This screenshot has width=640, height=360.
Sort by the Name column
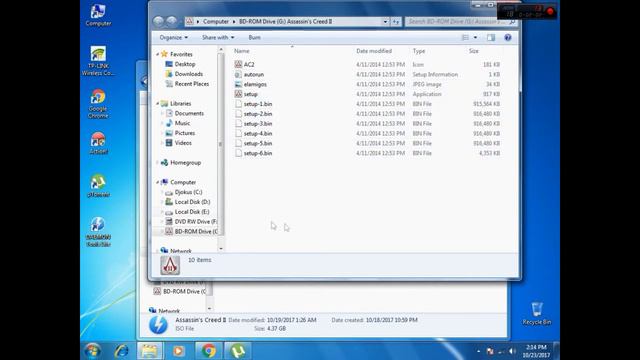[242, 51]
